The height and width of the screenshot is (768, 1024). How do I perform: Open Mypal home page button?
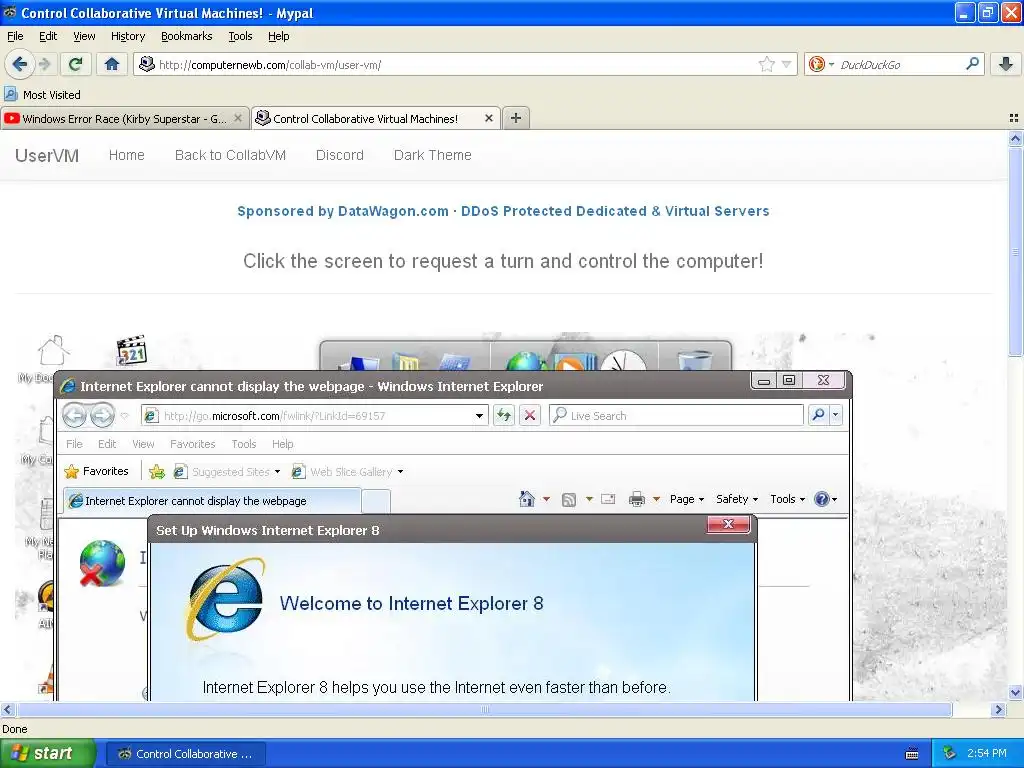point(112,64)
